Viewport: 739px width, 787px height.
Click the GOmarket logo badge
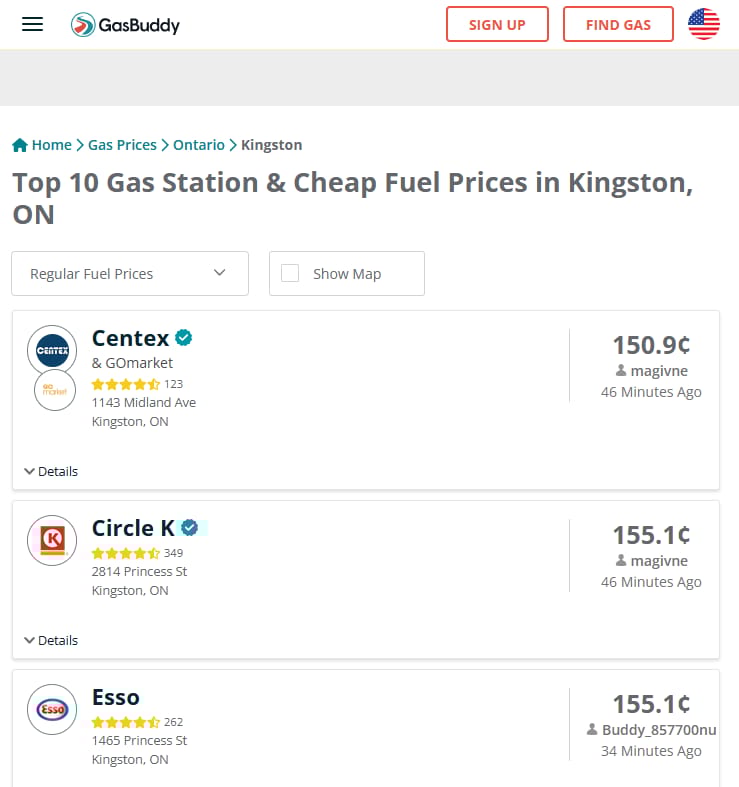(55, 390)
